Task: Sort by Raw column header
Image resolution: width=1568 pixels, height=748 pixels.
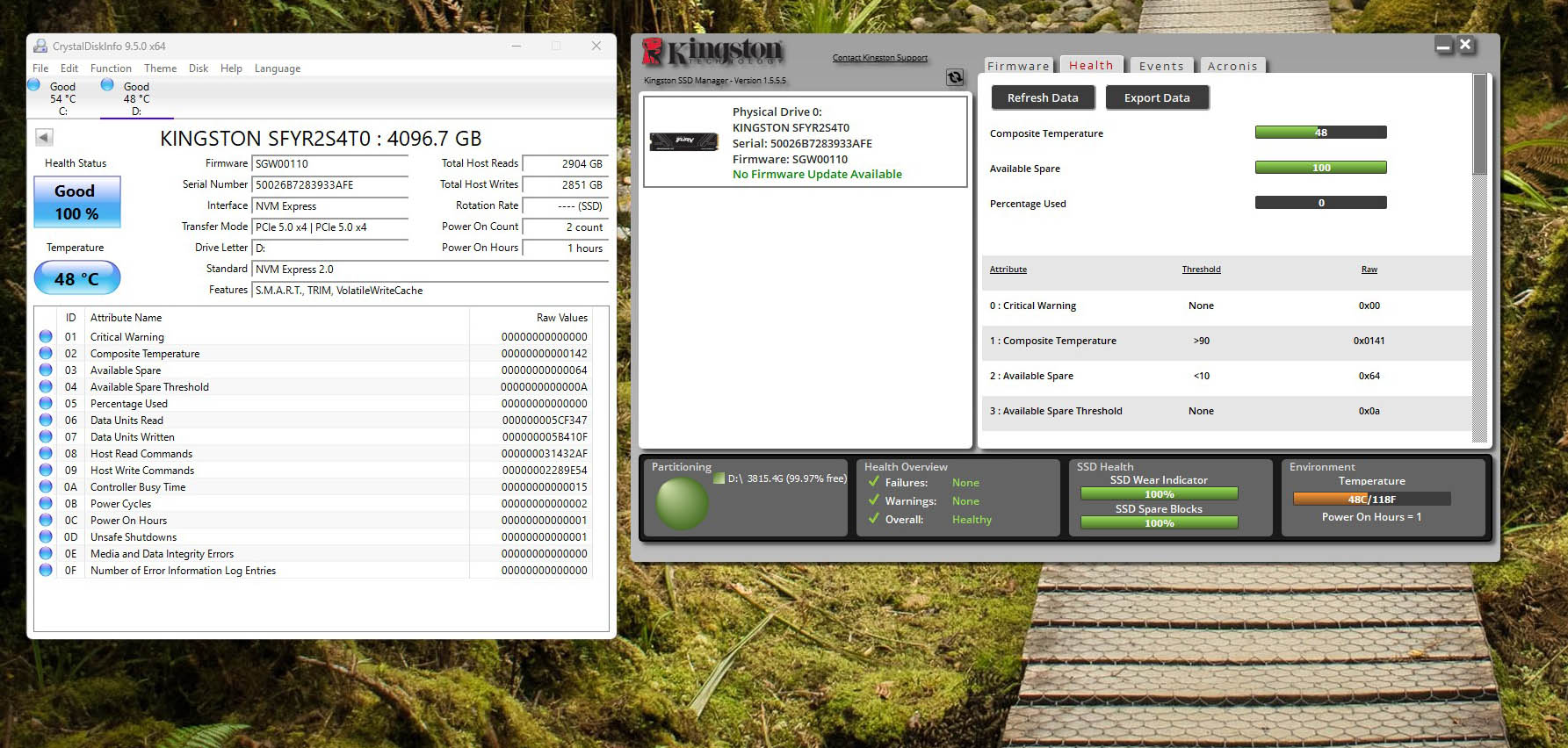Action: tap(1369, 270)
